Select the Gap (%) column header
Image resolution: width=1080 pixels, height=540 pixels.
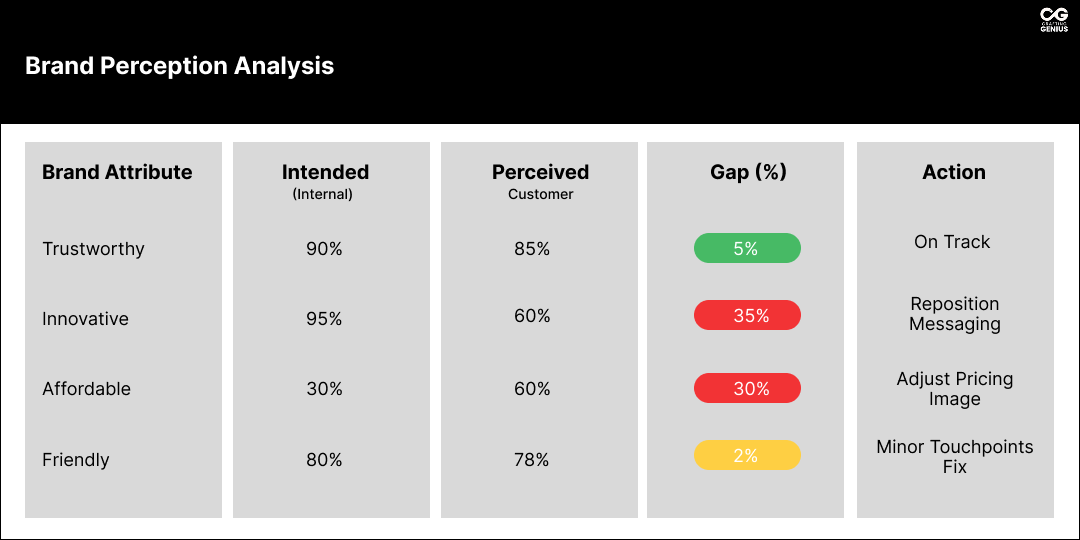point(748,172)
